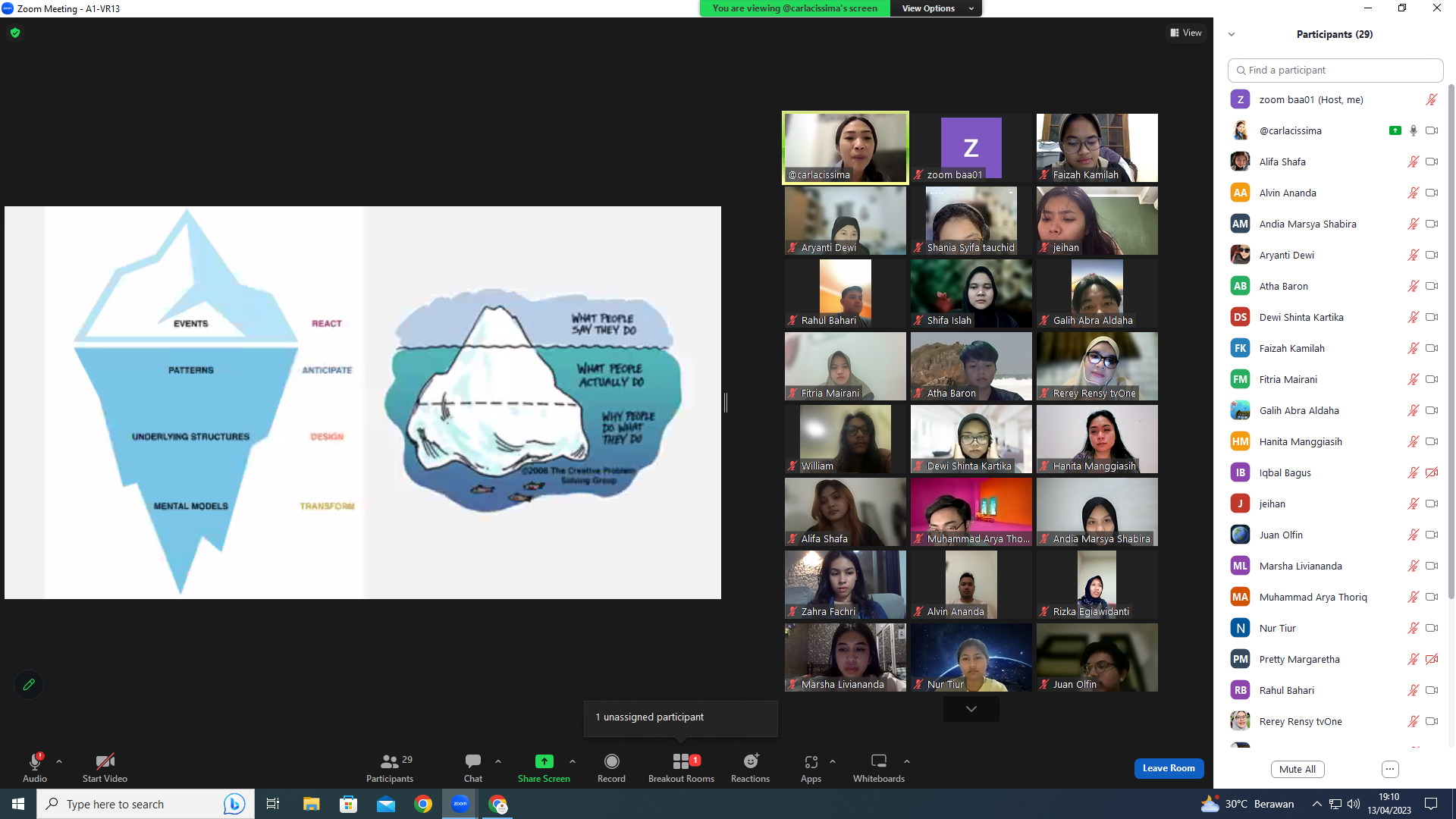Expand Share Screen options arrow

tap(573, 761)
